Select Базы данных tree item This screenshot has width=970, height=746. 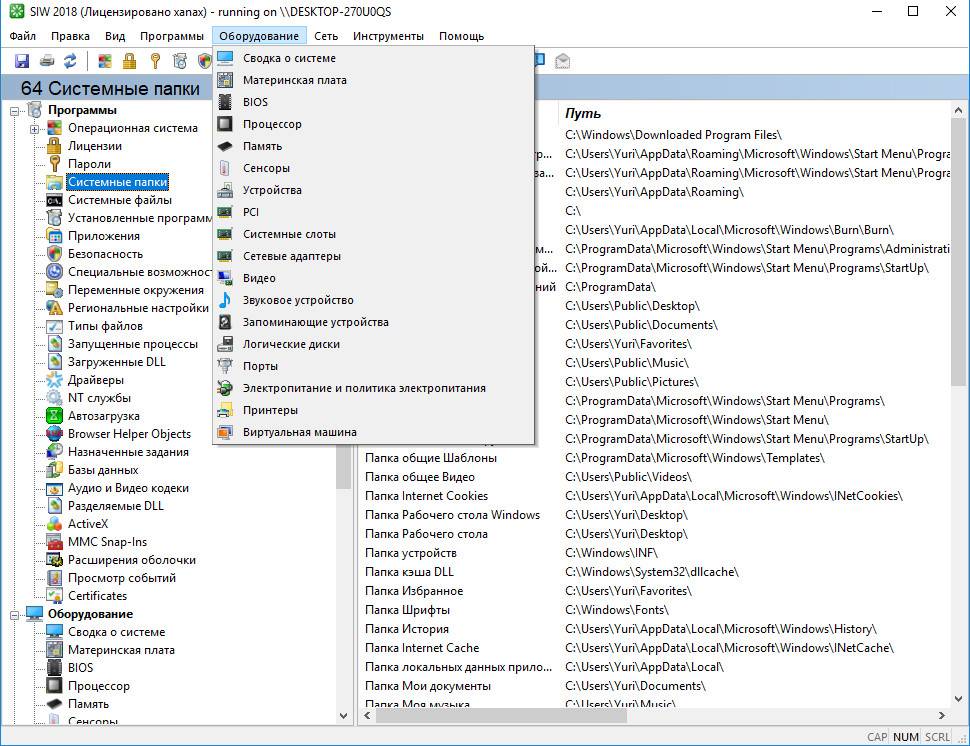[103, 470]
